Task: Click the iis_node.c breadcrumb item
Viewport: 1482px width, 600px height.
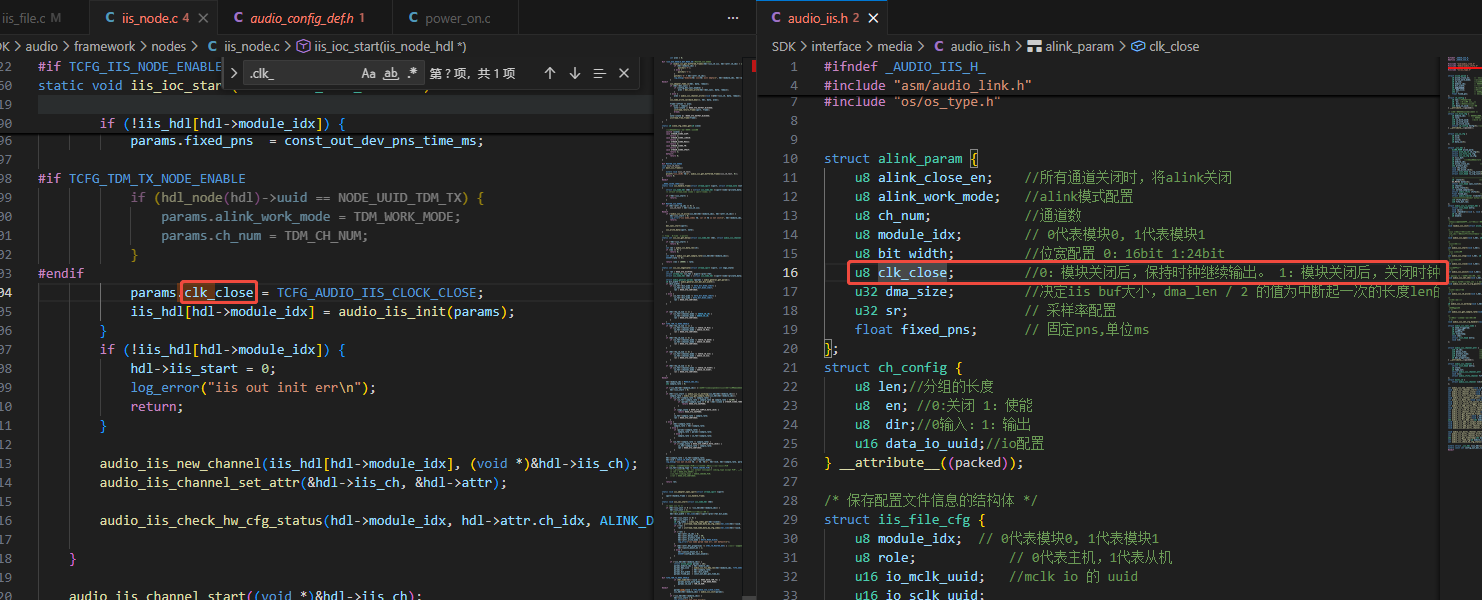Action: pyautogui.click(x=243, y=46)
